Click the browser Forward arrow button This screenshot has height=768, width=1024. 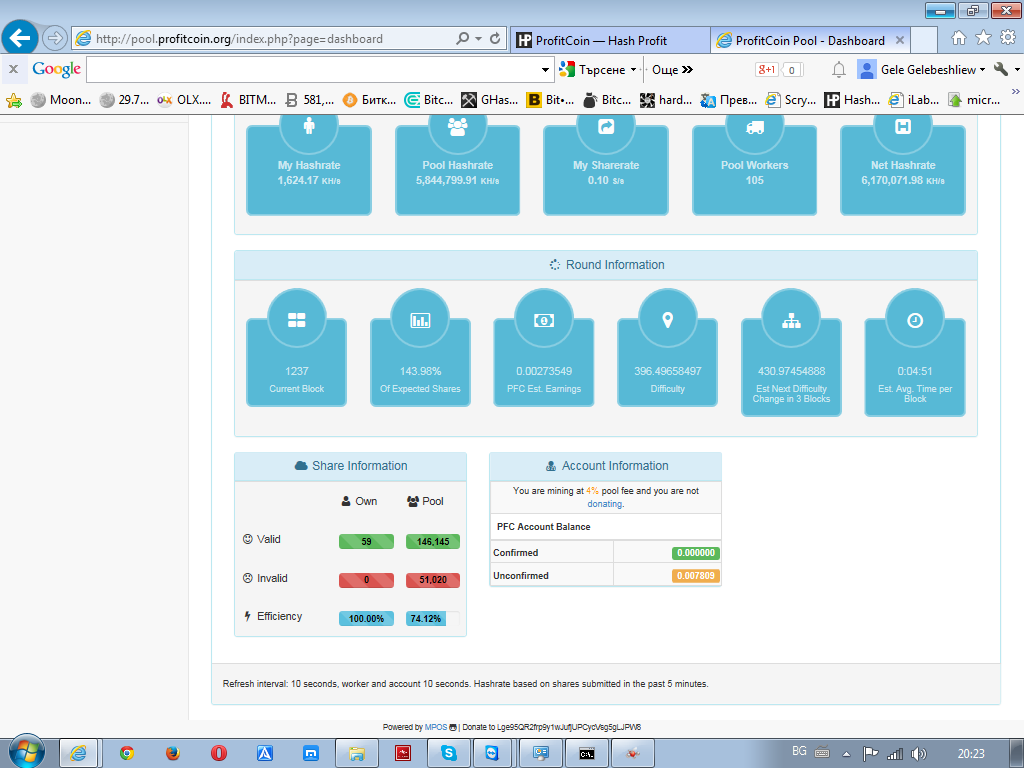(x=55, y=39)
